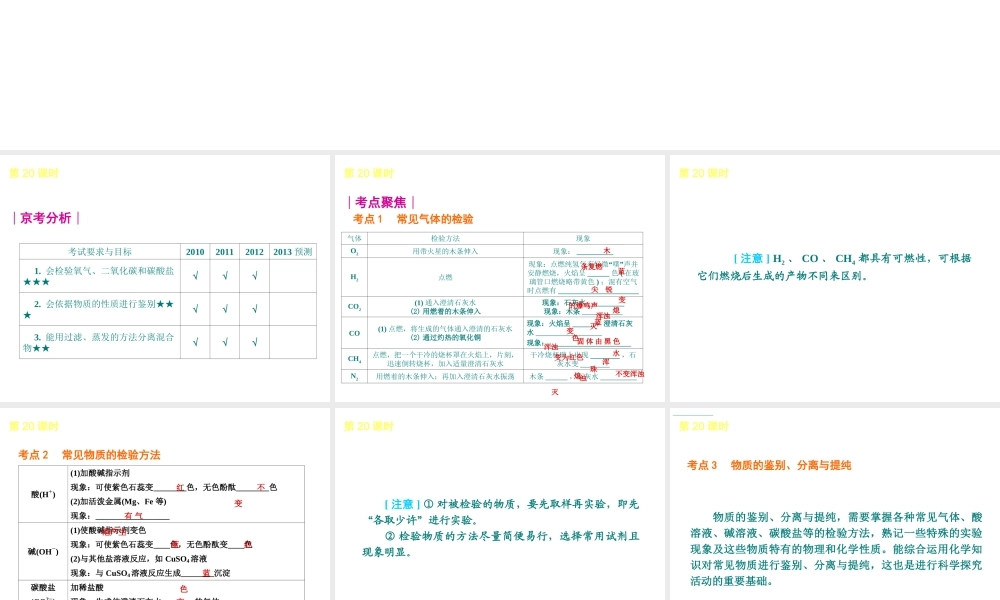Click the 2010 check mark in row 1
The width and height of the screenshot is (1000, 600).
point(195,276)
